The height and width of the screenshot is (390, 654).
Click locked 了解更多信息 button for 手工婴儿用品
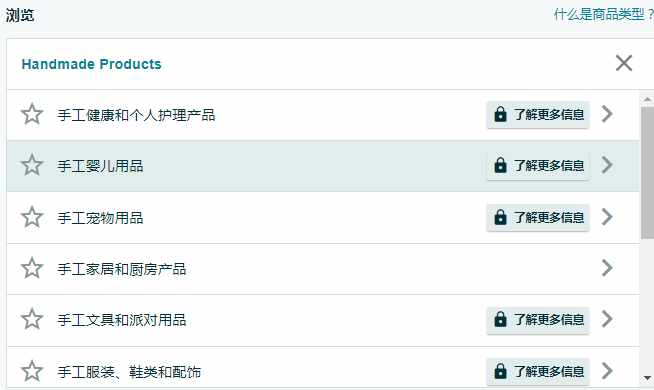[x=538, y=166]
